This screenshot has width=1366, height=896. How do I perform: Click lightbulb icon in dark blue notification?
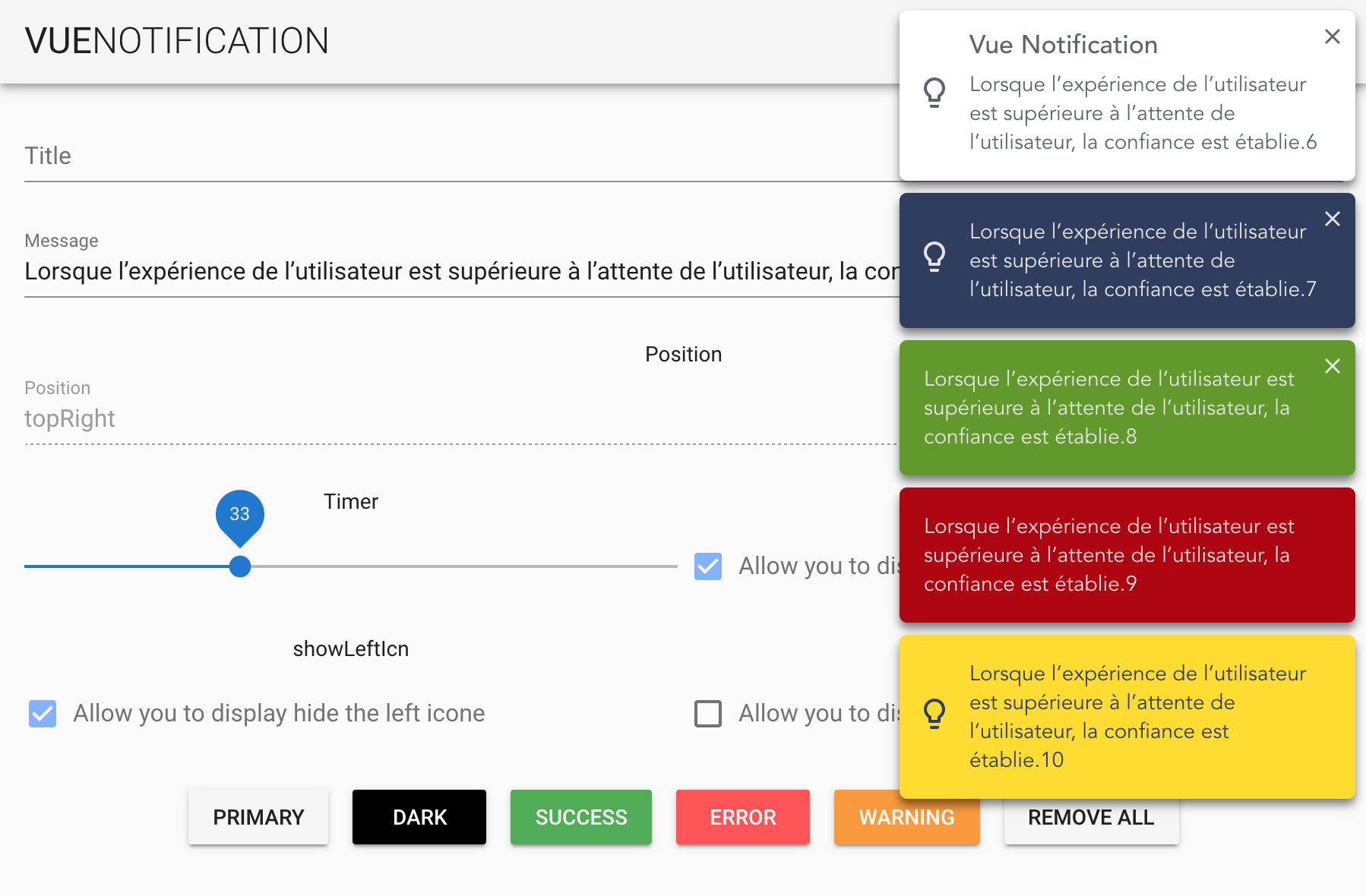pyautogui.click(x=934, y=257)
